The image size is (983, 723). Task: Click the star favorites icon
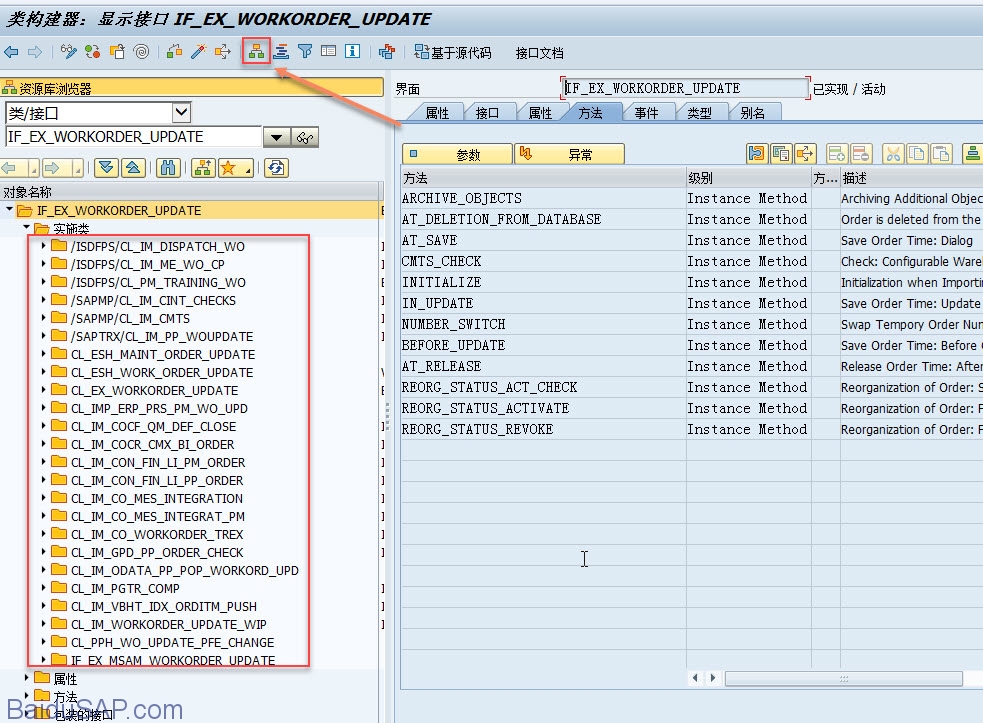(229, 167)
